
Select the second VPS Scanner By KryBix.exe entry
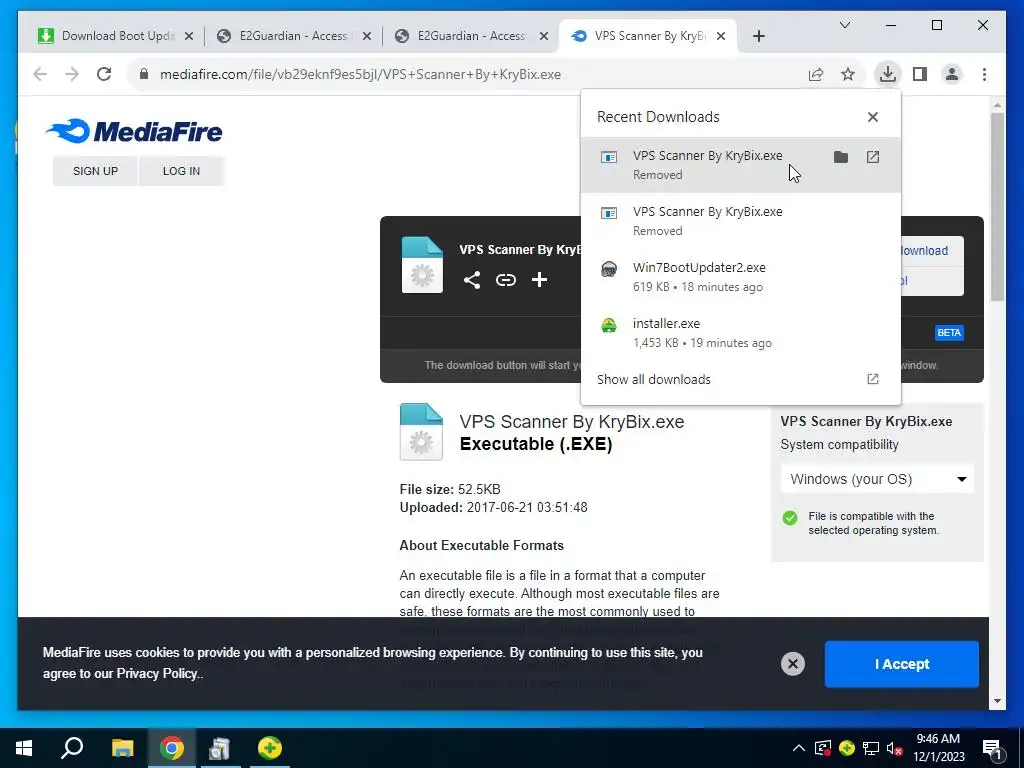(741, 221)
